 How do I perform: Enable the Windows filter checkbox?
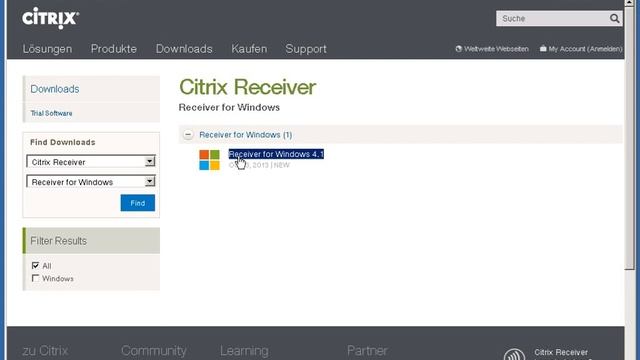click(36, 278)
